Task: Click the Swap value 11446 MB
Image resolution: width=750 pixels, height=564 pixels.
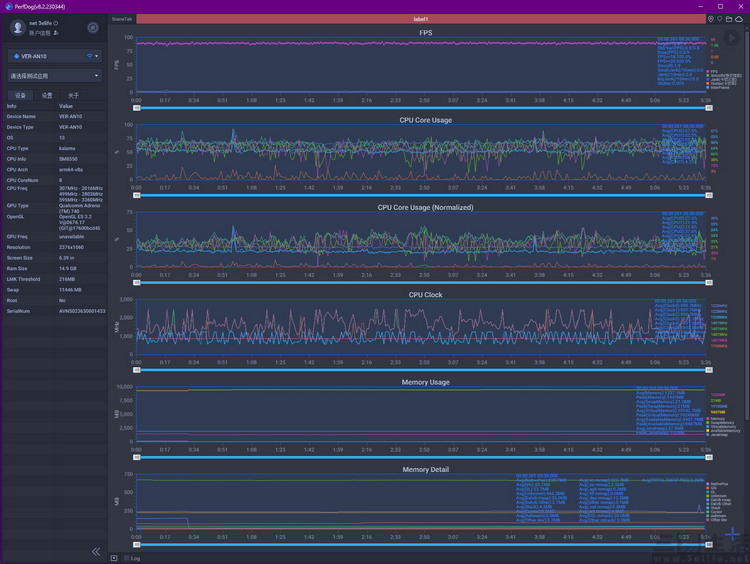Action: (x=70, y=290)
